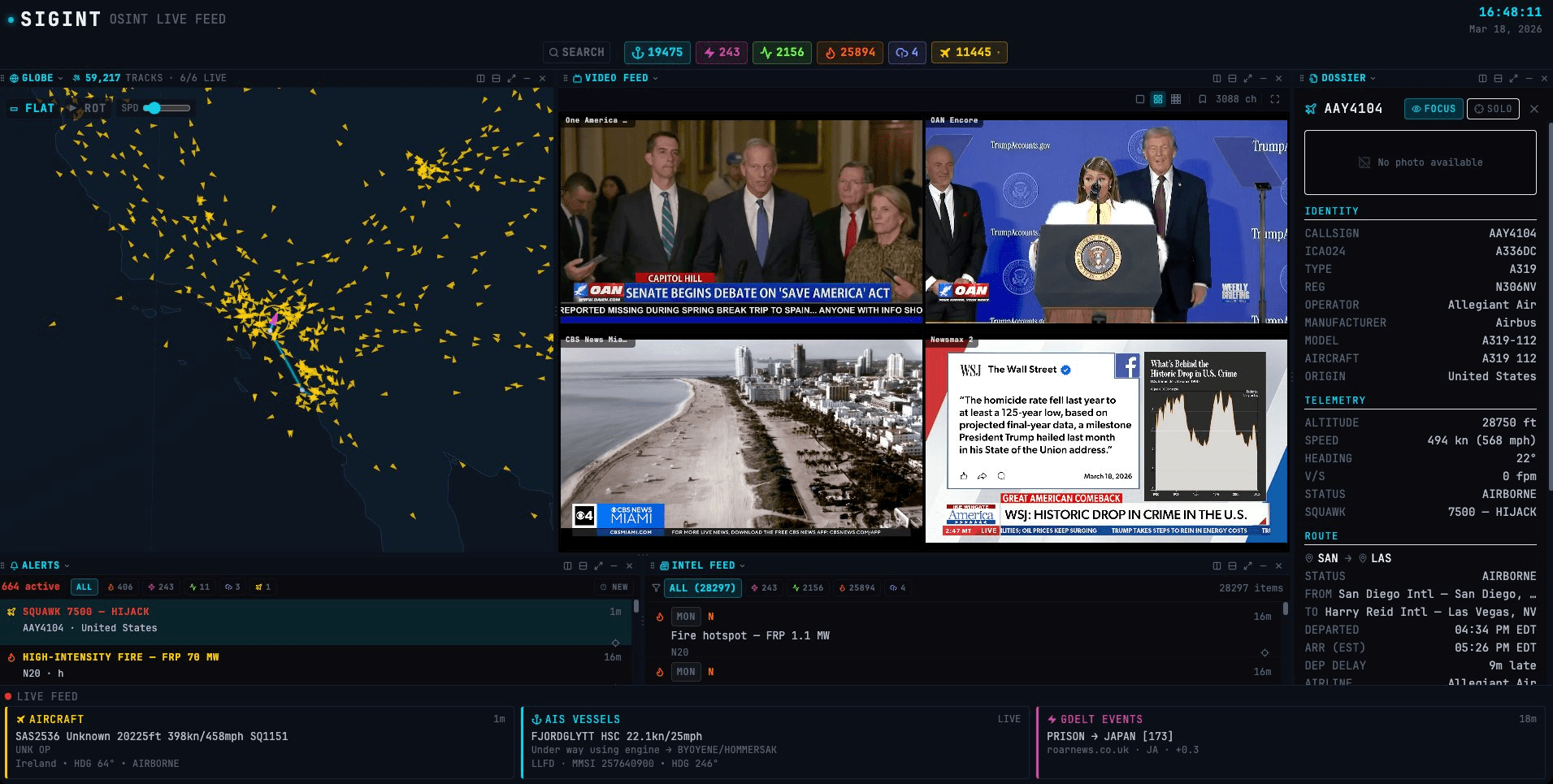Select the ALL tab in the Alerts filter

tap(84, 587)
